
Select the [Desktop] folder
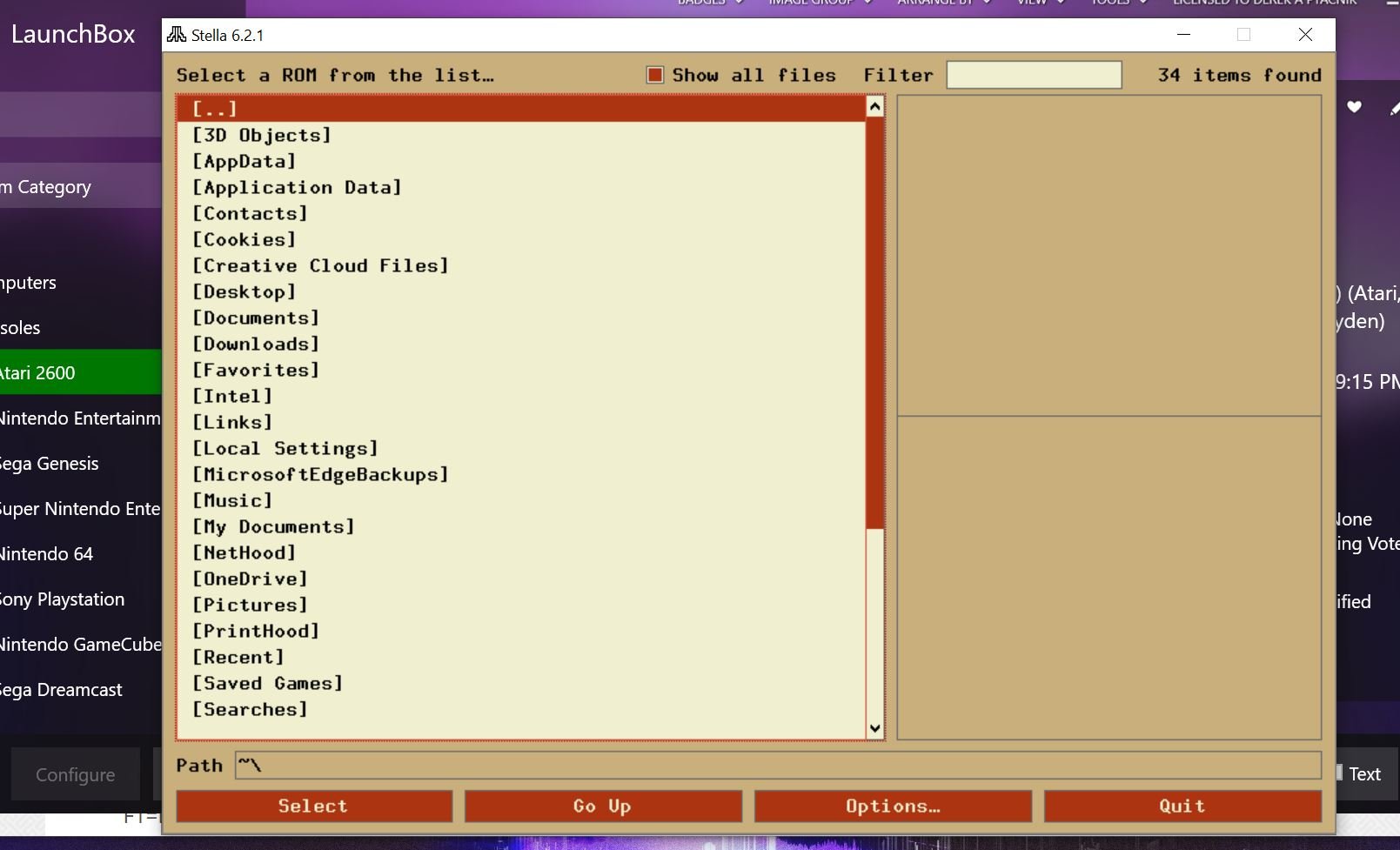point(521,291)
